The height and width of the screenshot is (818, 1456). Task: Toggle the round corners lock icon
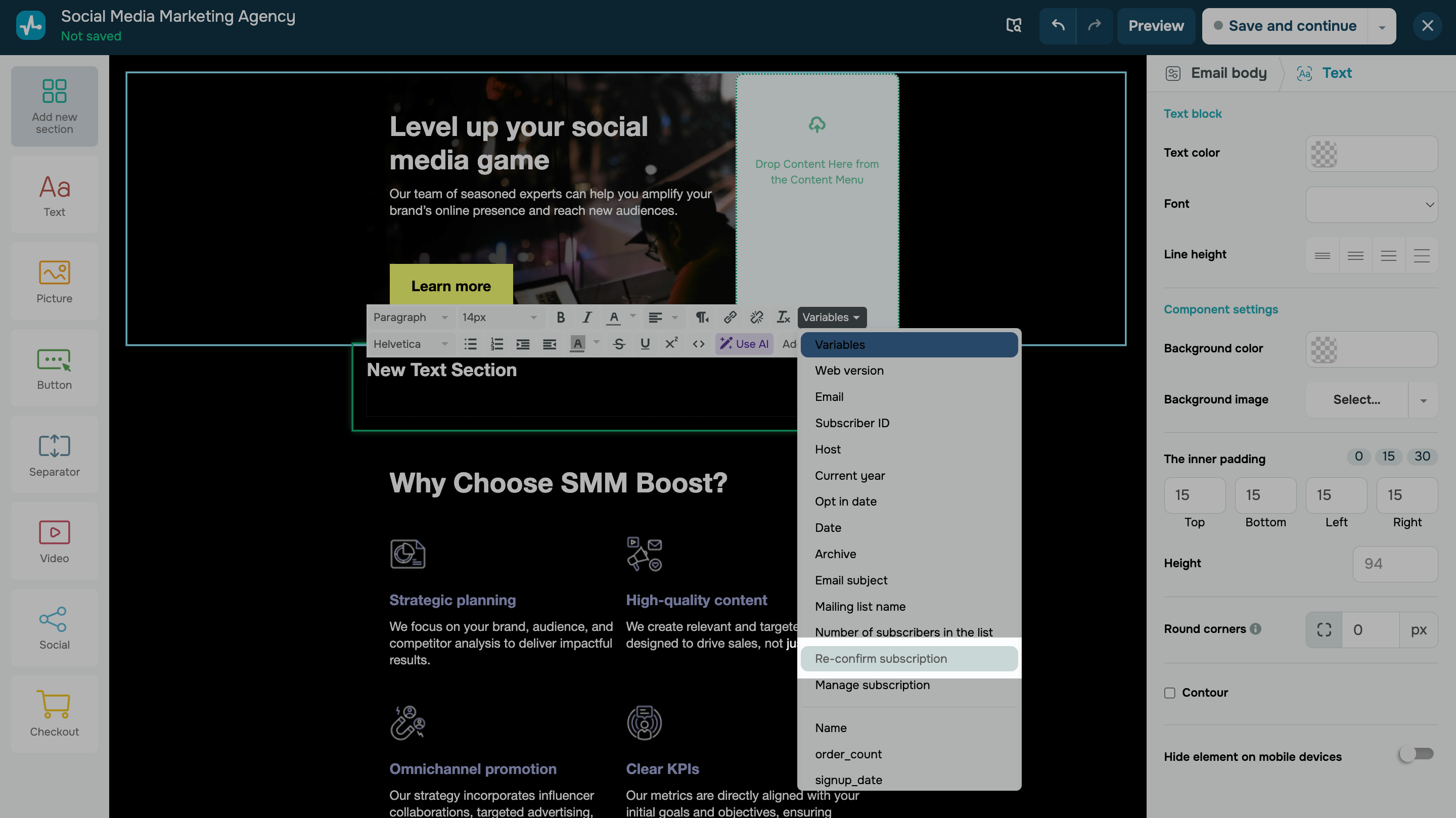point(1324,629)
